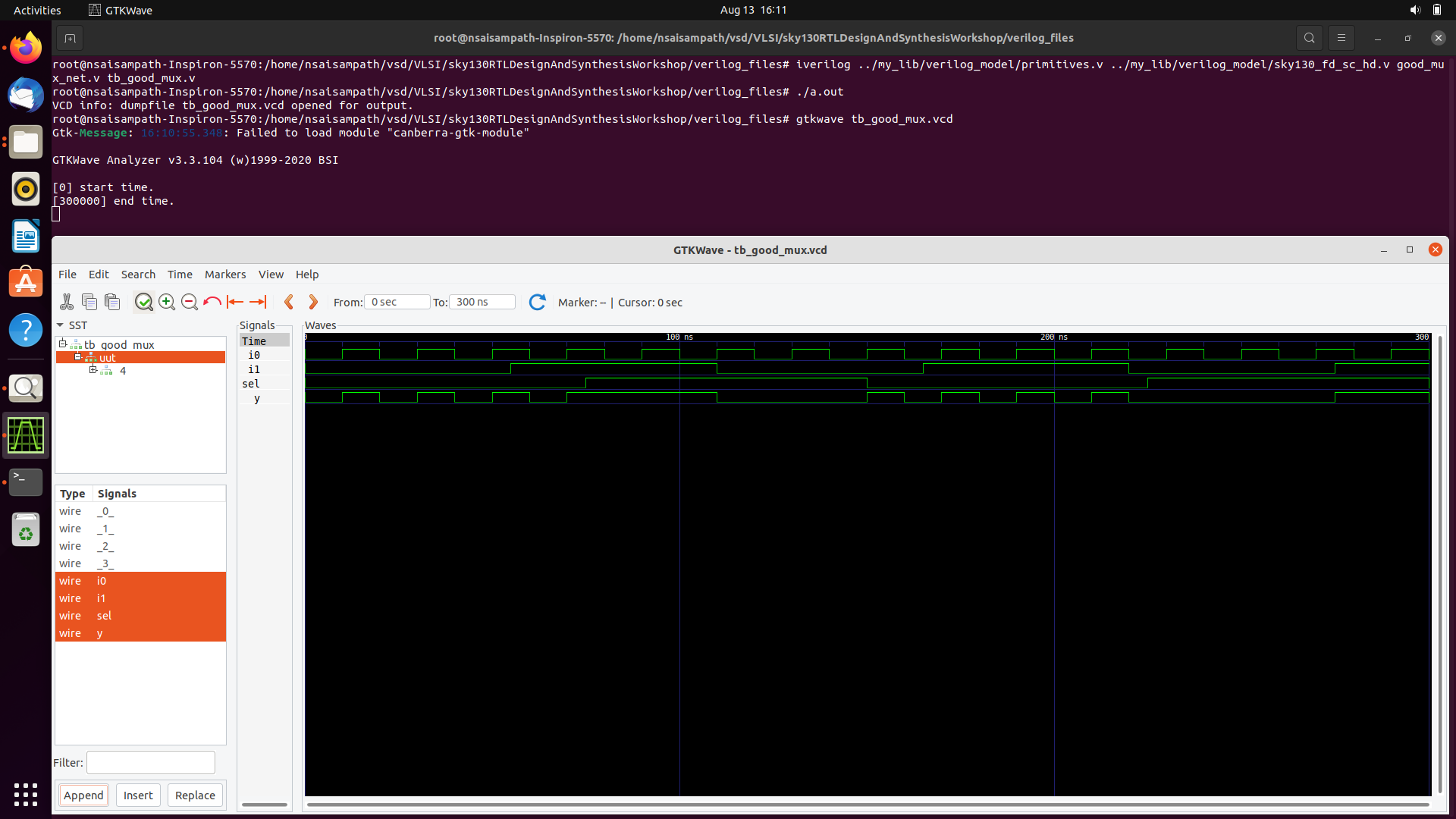Screen dimensions: 1456x819
Task: Open the Search menu
Action: 138,275
